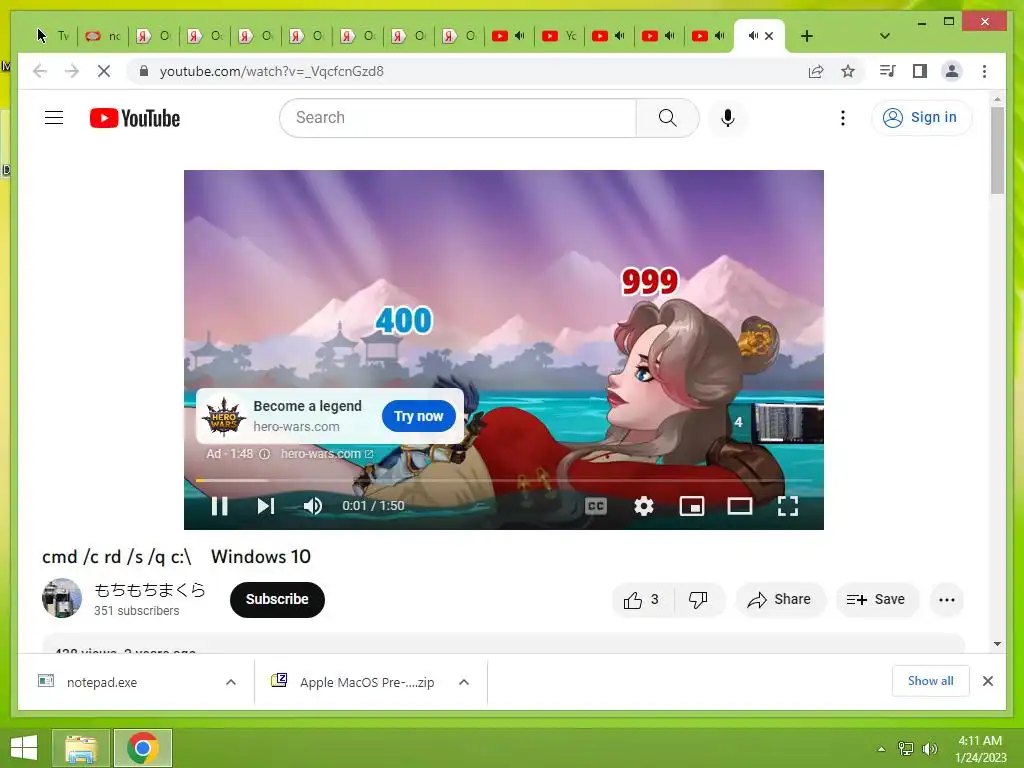
Task: Sign in to YouTube
Action: [921, 118]
